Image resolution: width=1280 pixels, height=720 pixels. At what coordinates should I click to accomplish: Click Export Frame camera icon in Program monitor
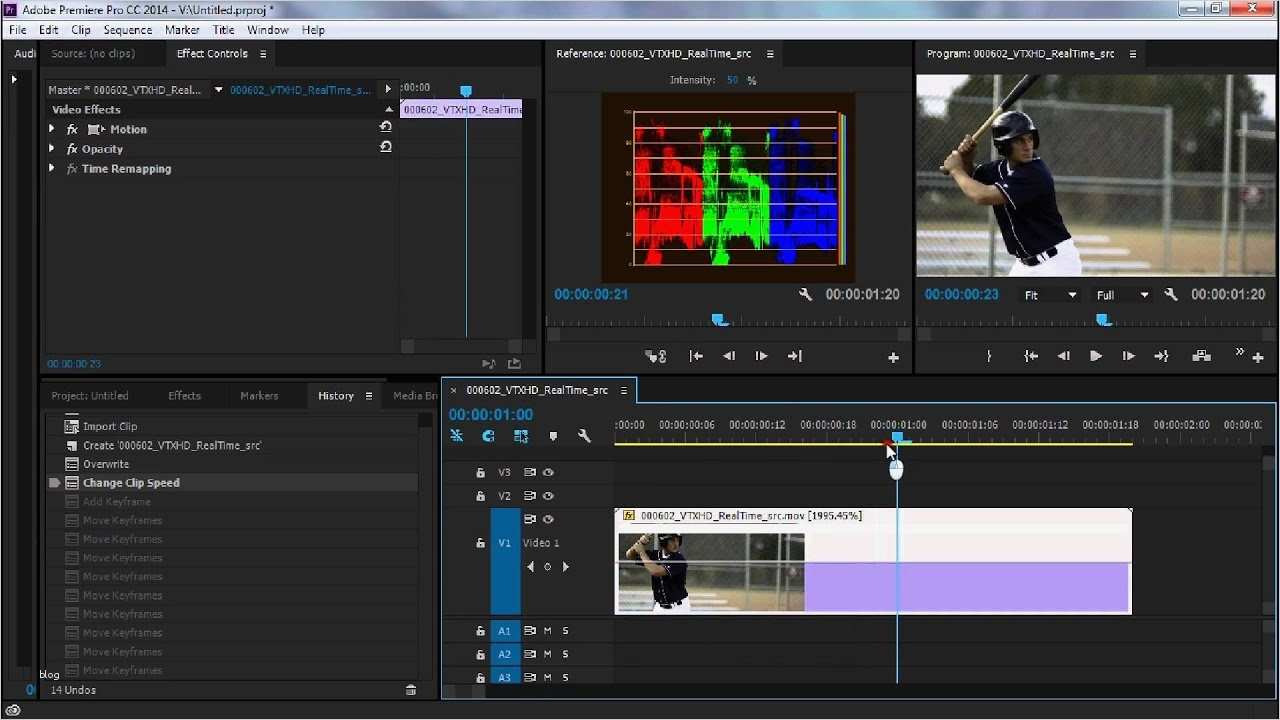coord(1202,356)
